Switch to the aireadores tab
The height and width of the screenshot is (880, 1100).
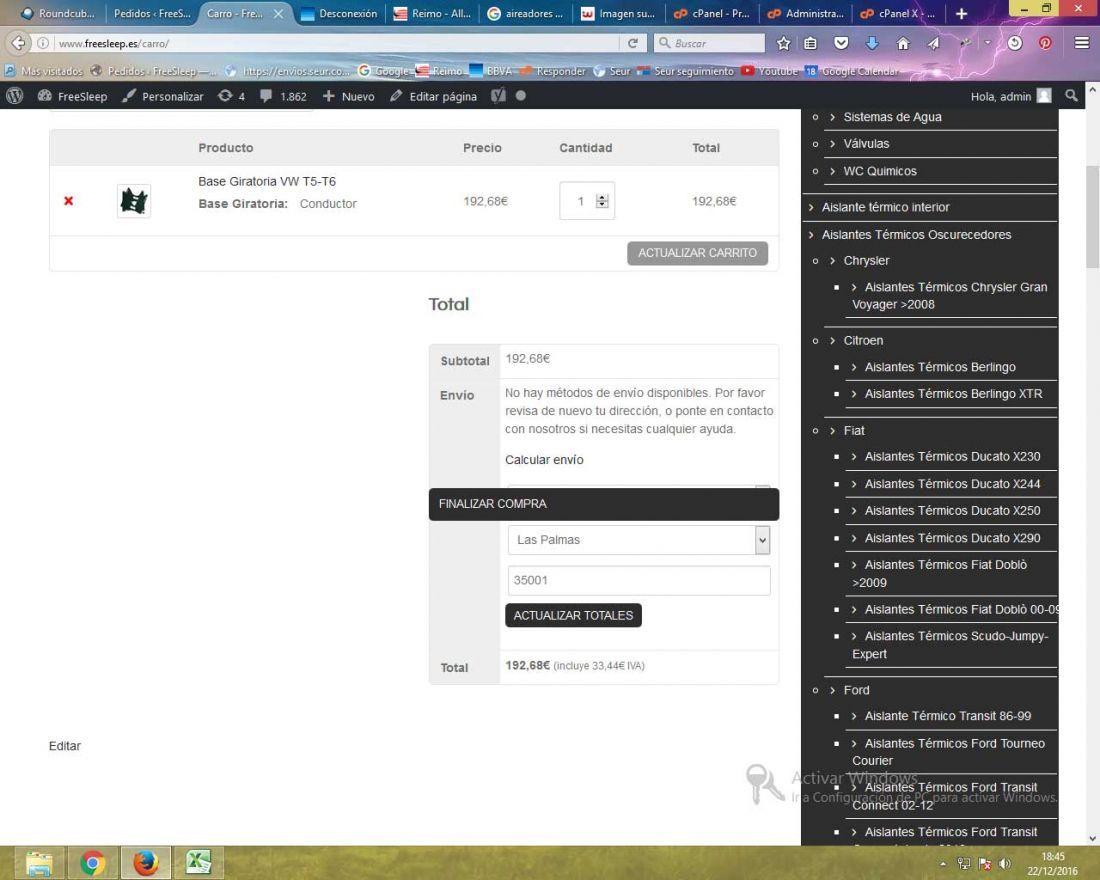[x=525, y=13]
